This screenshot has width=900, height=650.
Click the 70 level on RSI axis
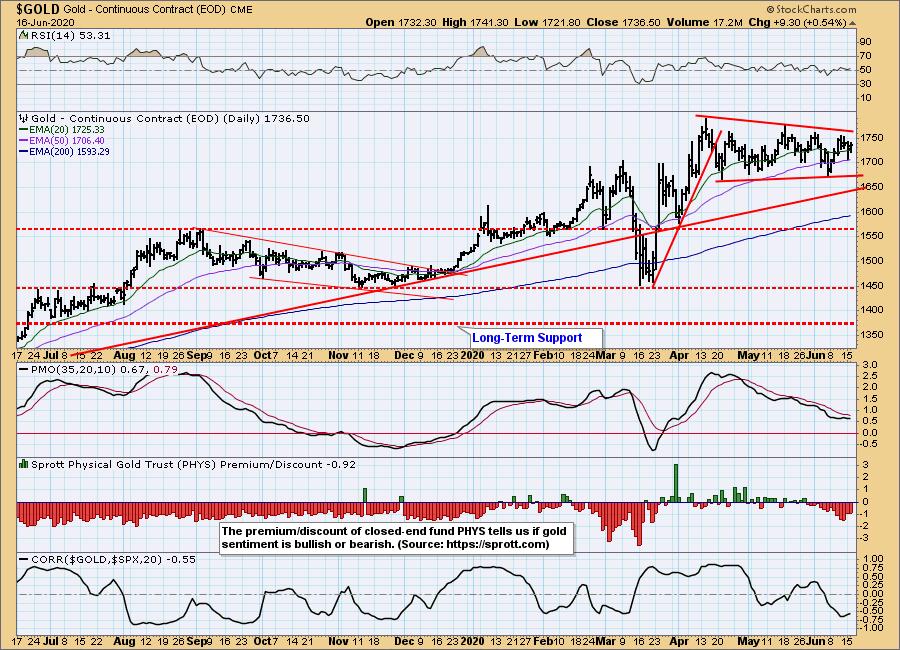[865, 56]
